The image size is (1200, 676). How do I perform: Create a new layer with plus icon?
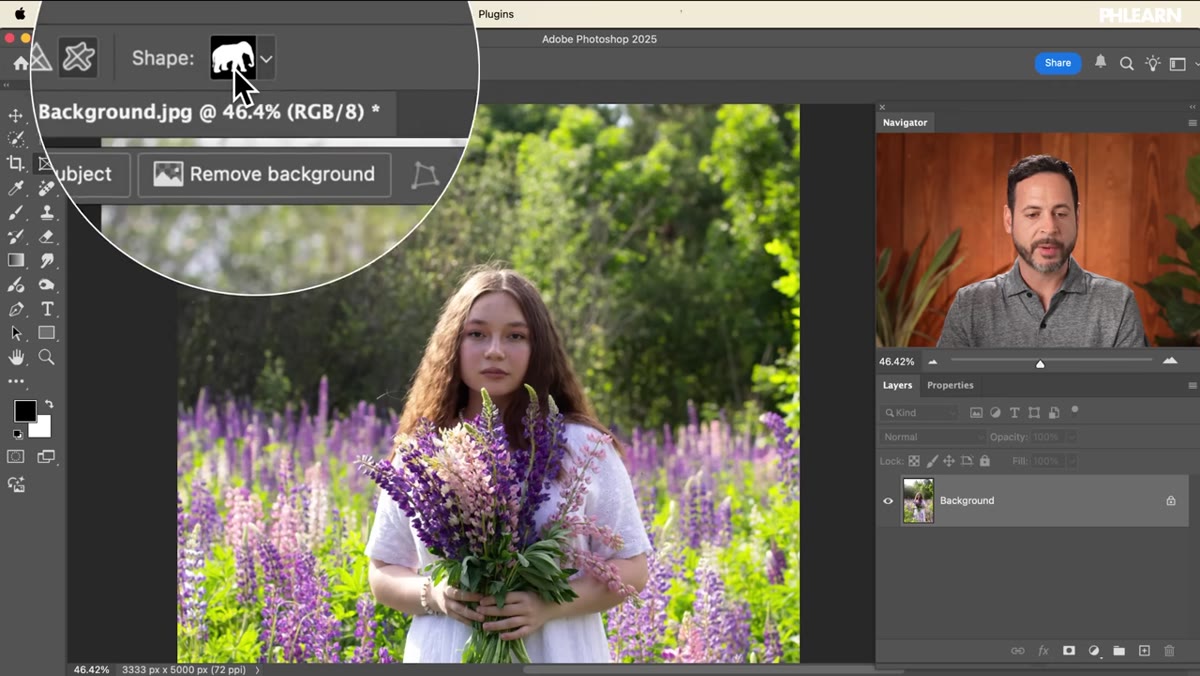(1145, 651)
